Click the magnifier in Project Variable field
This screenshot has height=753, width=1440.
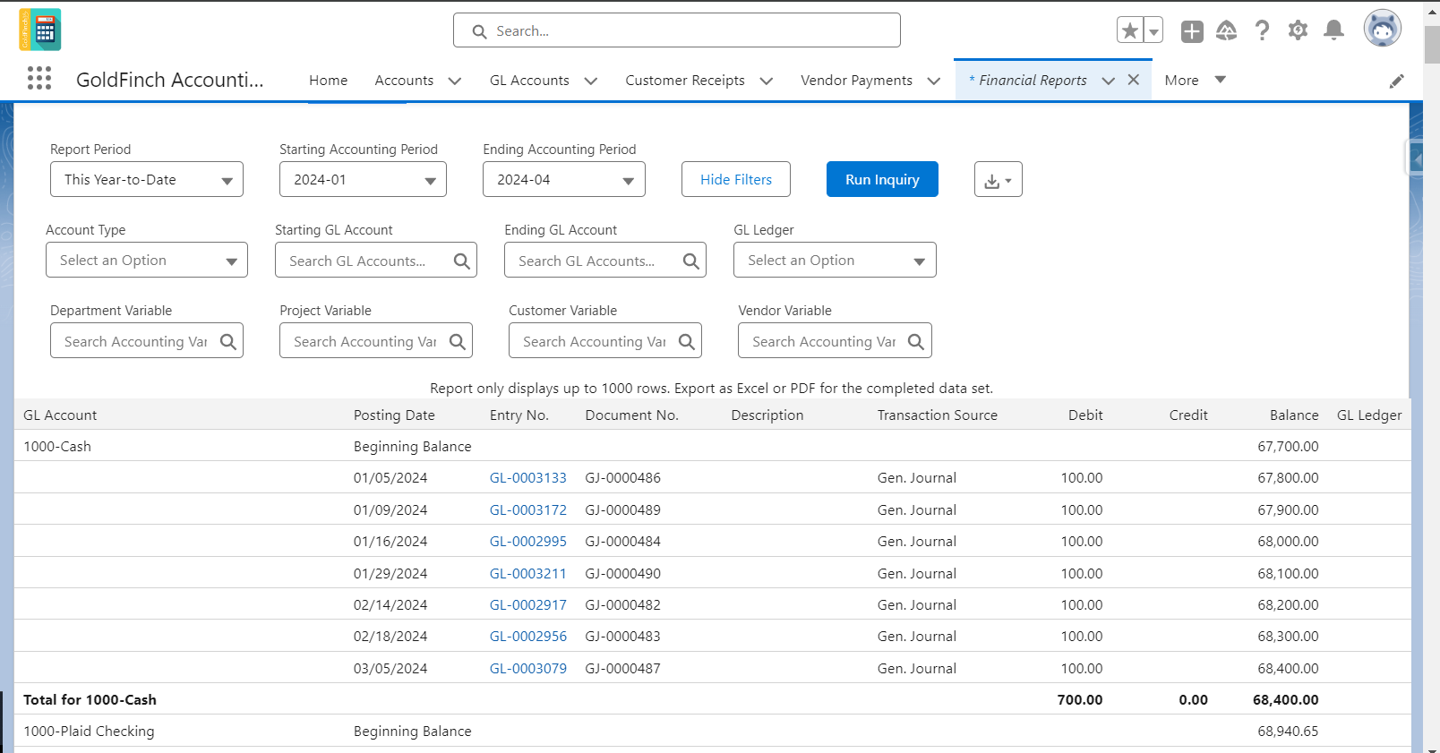click(x=457, y=341)
